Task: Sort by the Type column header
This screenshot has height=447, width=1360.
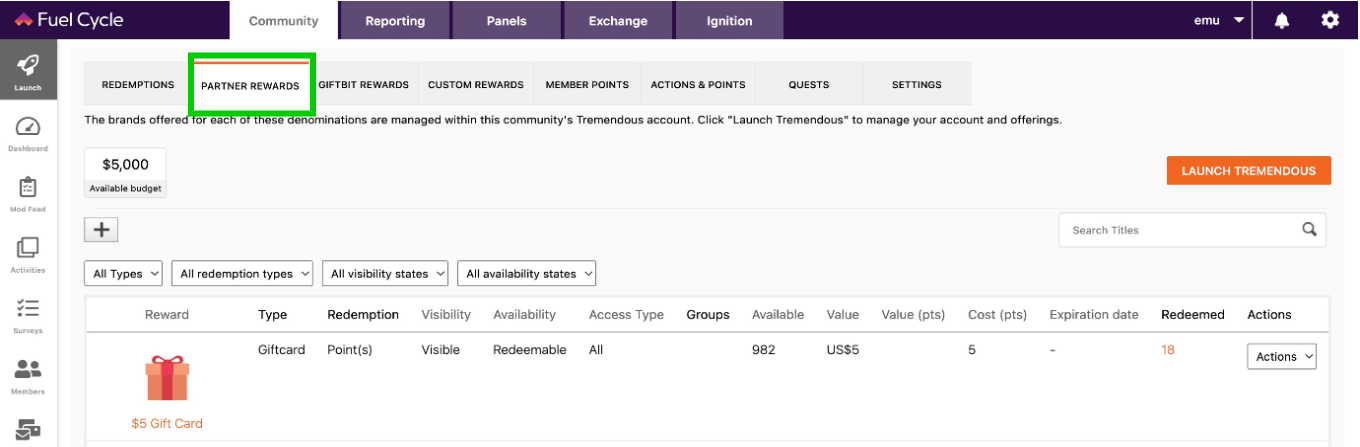Action: pos(272,314)
